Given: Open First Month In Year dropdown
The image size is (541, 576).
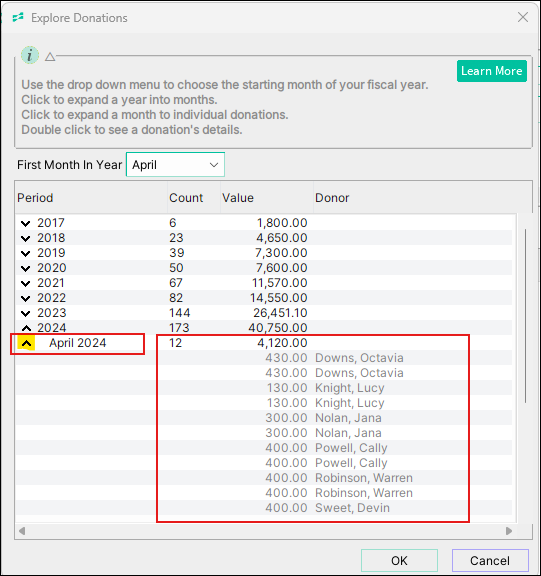Looking at the screenshot, I should tap(175, 165).
